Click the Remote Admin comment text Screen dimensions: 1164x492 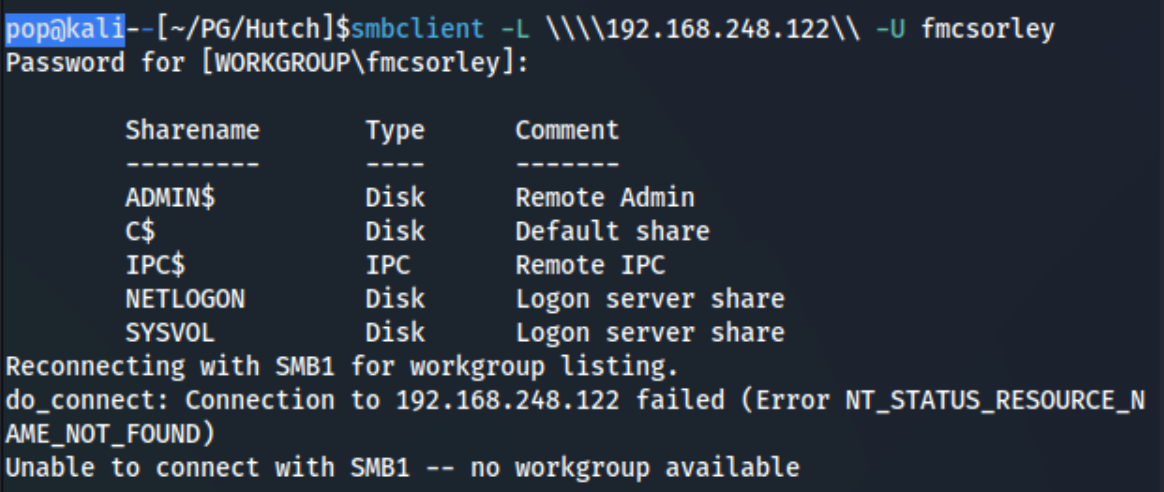pos(605,198)
